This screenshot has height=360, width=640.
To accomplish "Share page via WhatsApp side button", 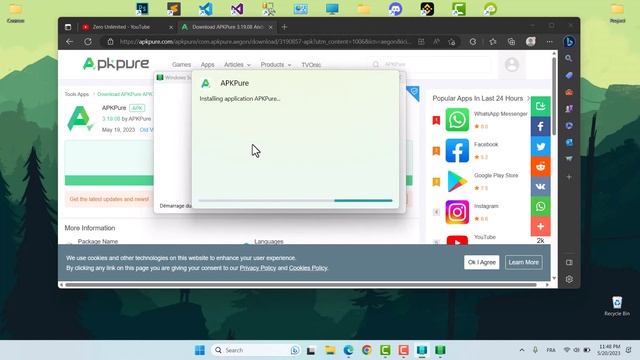I will click(x=540, y=206).
